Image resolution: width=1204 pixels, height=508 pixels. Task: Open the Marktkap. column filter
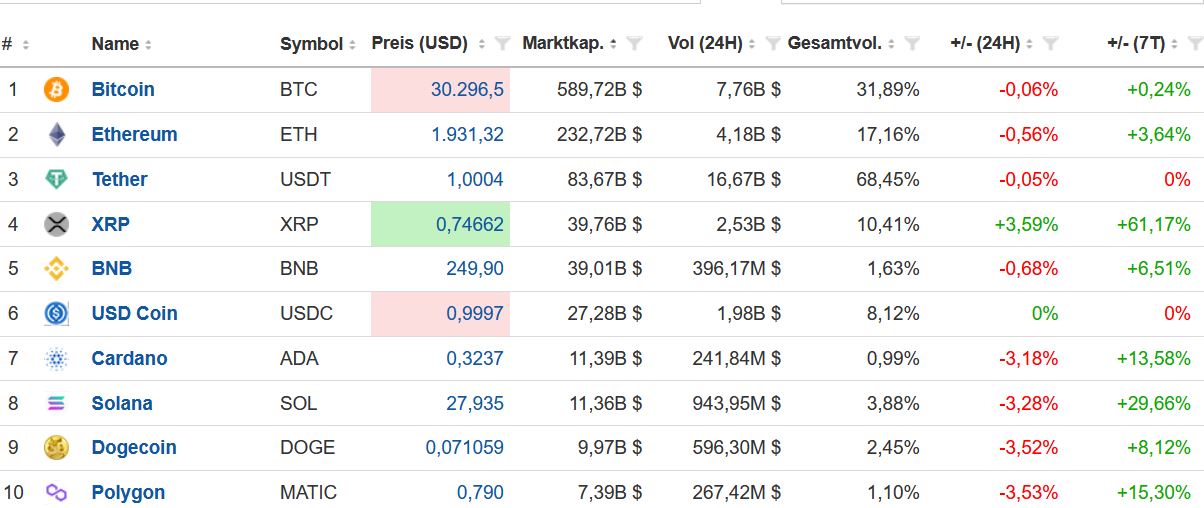tap(634, 44)
